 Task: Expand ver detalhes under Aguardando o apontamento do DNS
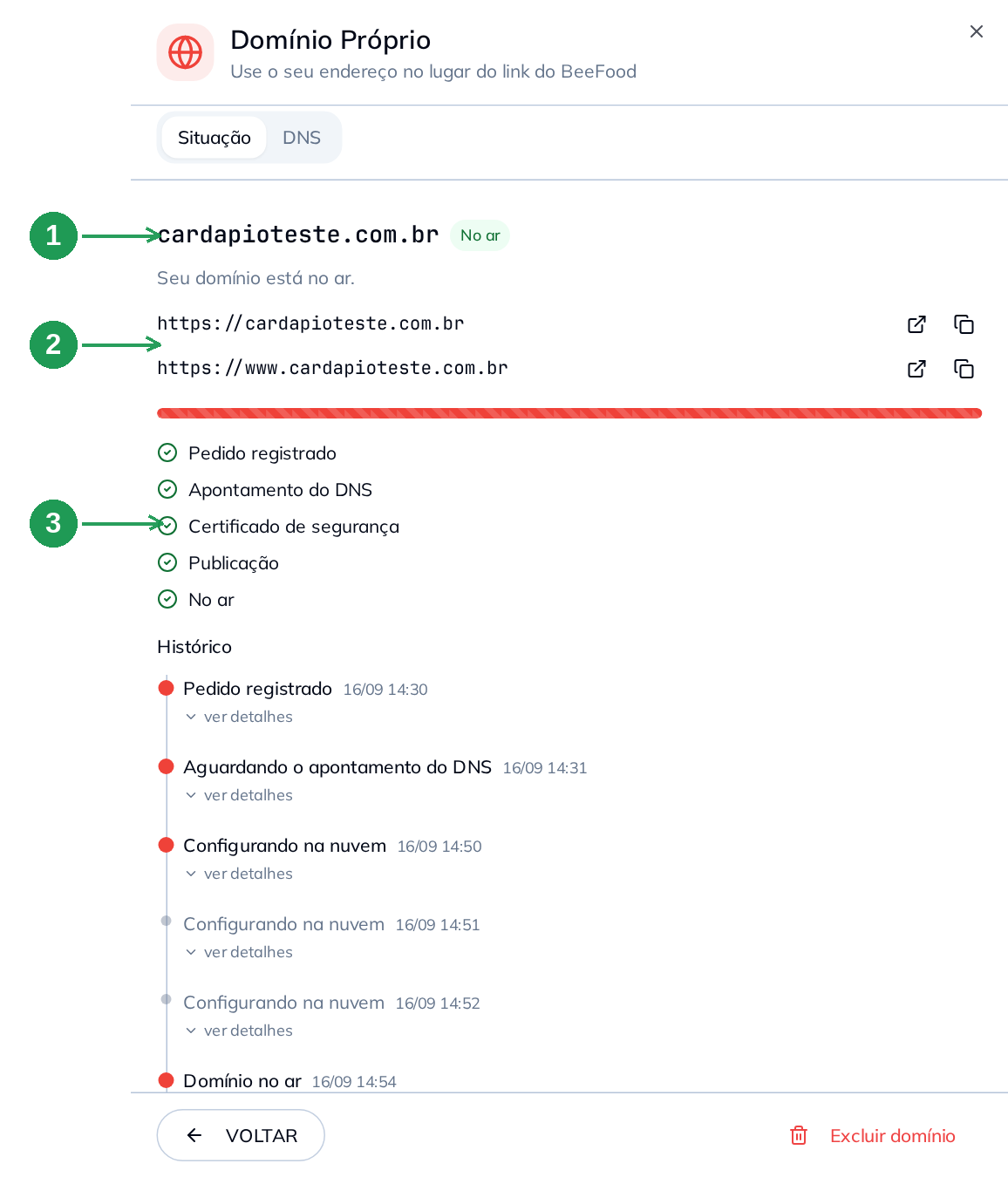click(x=240, y=795)
